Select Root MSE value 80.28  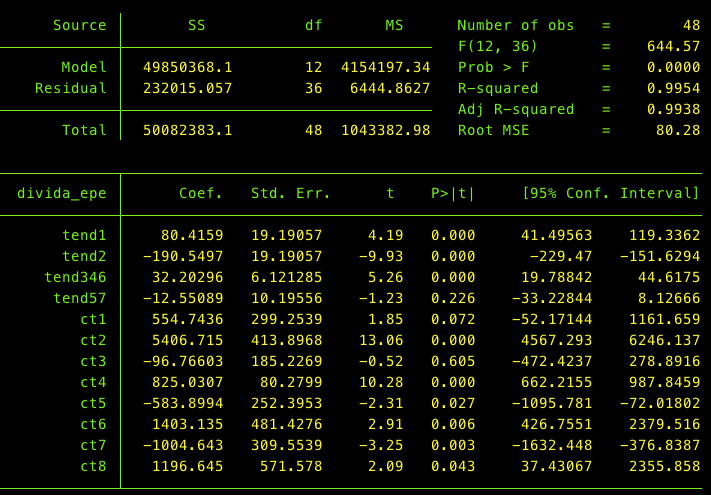678,131
